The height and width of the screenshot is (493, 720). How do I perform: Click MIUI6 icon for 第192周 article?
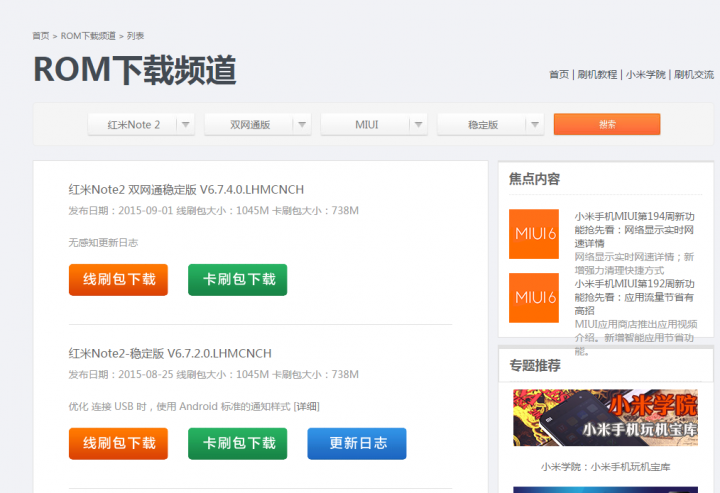534,298
